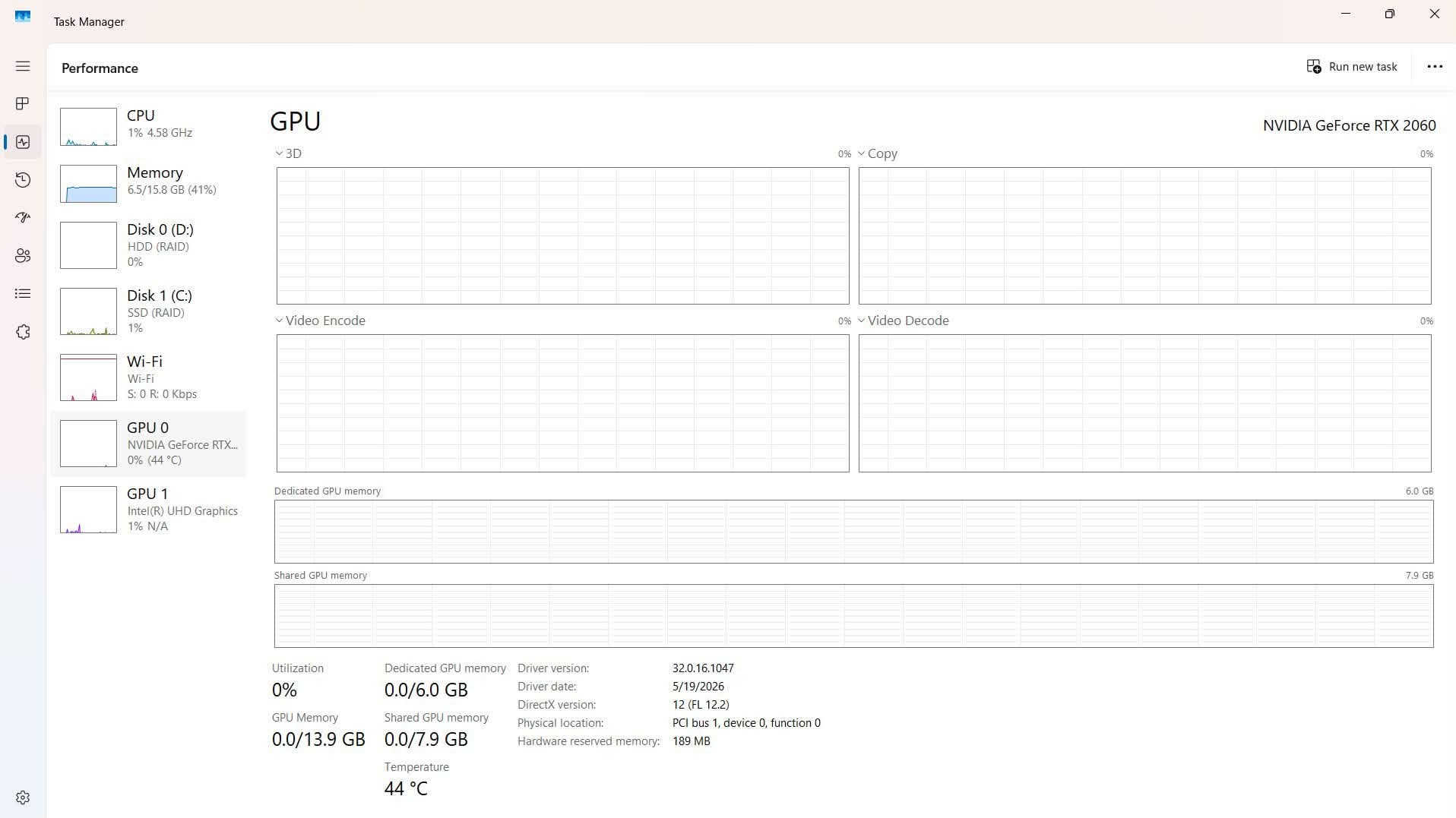Click Run new task

coord(1352,67)
